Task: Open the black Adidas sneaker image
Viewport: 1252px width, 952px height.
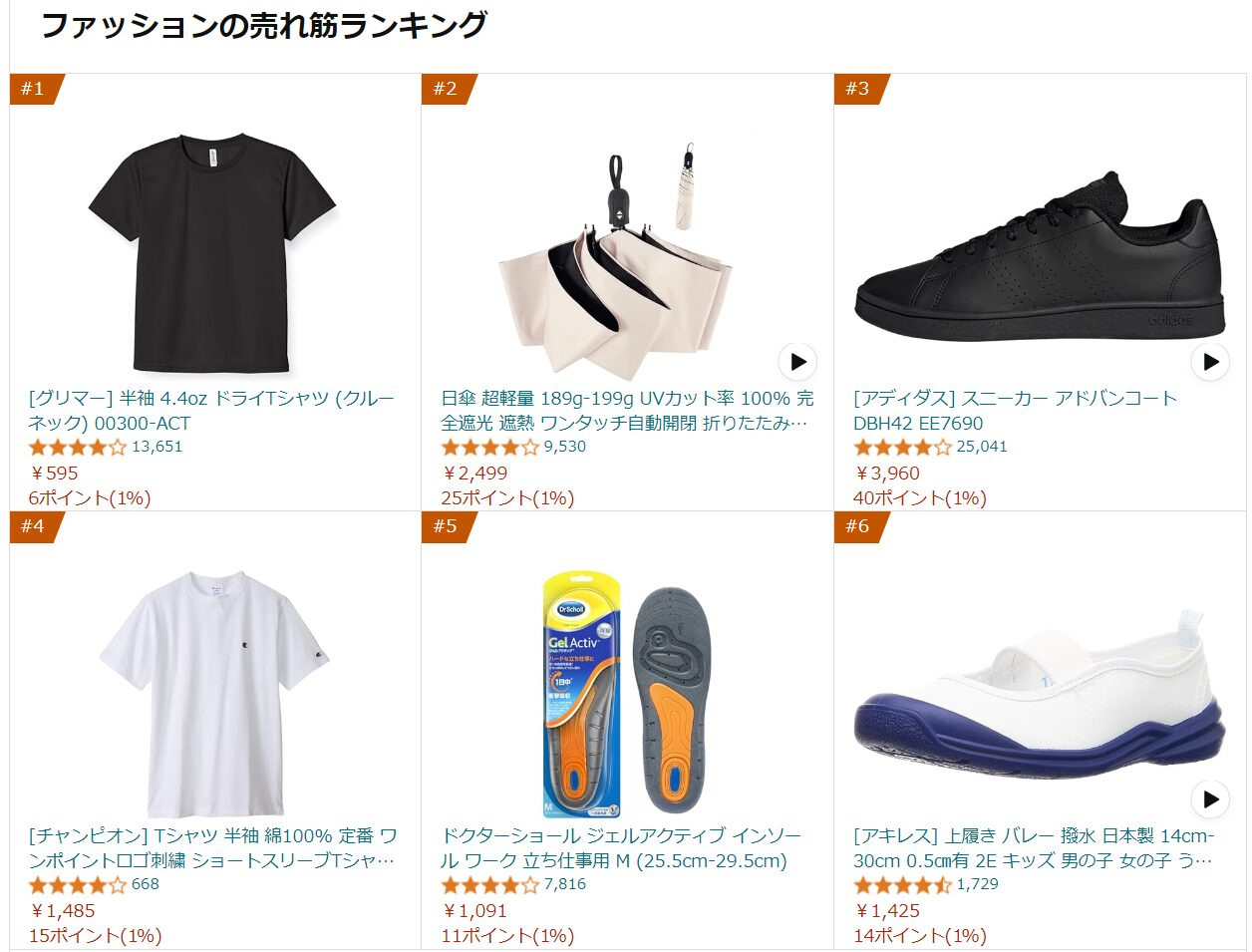Action: (x=1040, y=256)
